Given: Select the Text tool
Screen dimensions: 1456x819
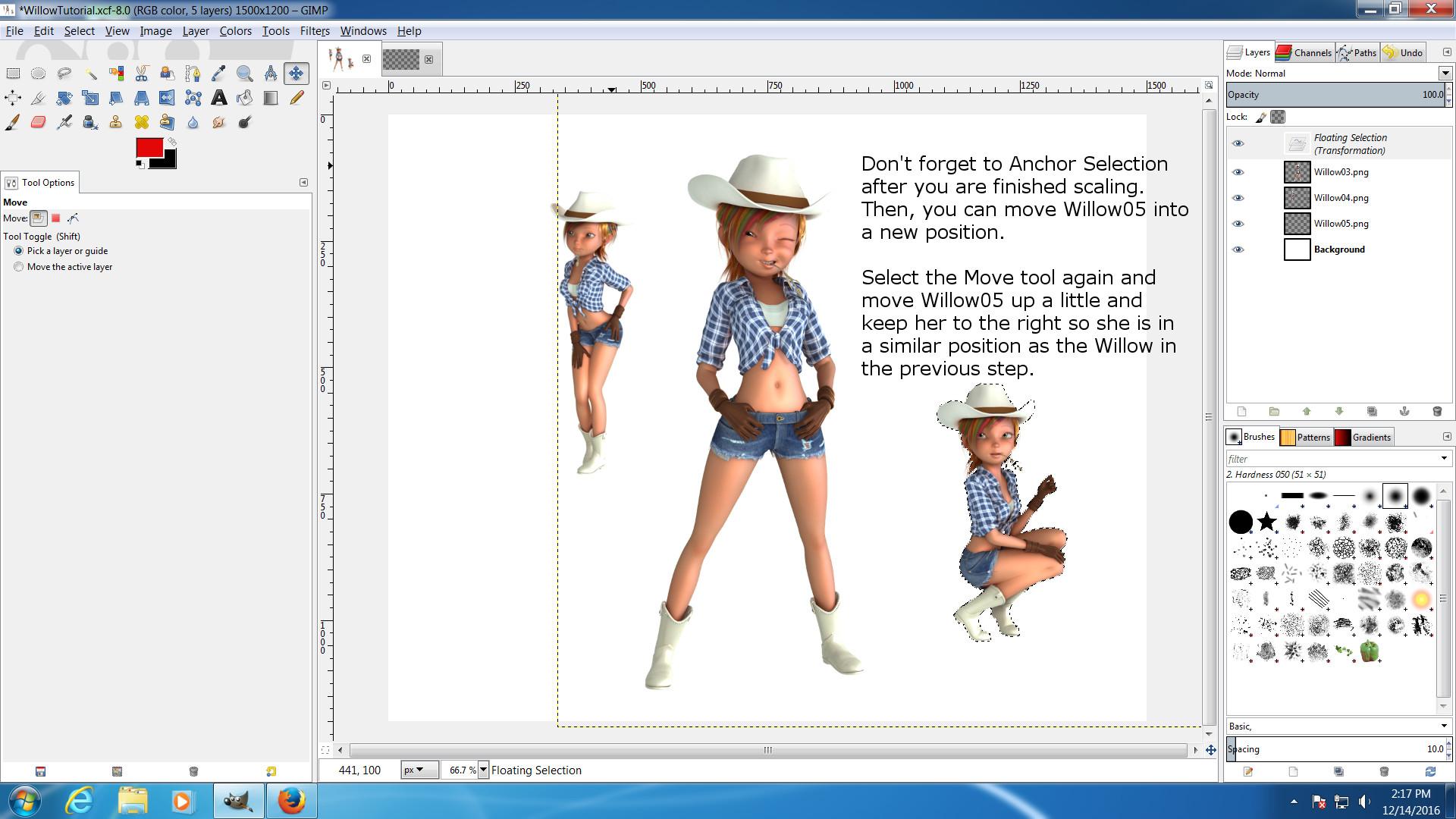Looking at the screenshot, I should [x=218, y=98].
